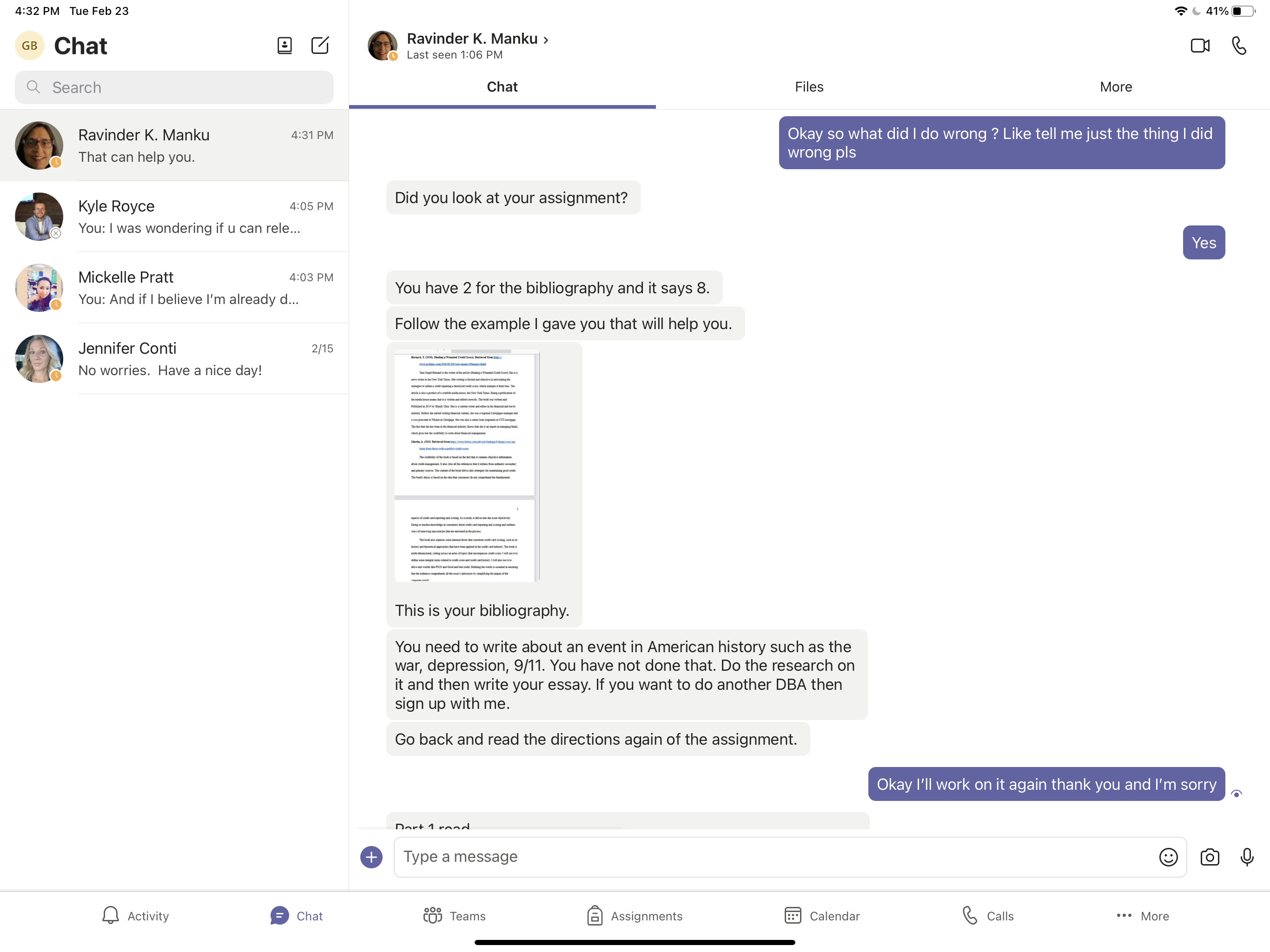Start a video call with Ravinder
The width and height of the screenshot is (1270, 952).
1199,46
